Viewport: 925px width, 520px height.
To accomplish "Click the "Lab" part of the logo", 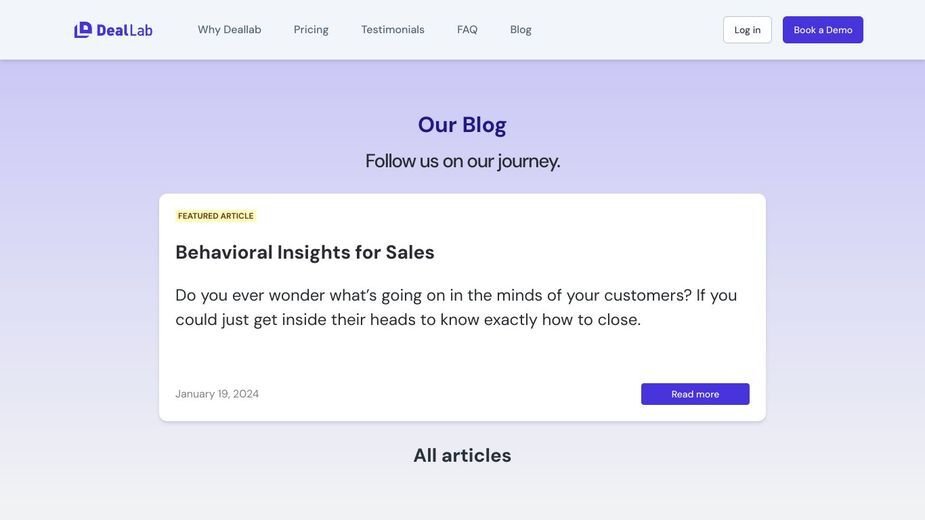I will 141,30.
